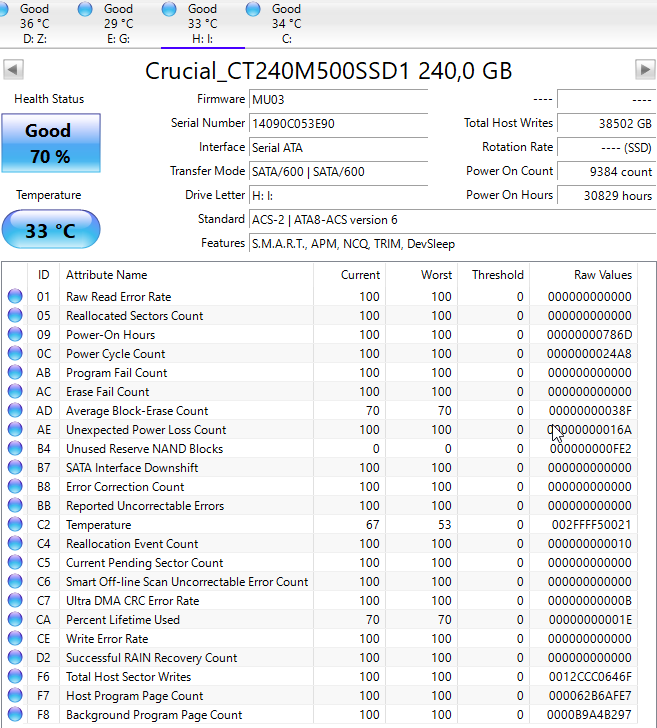The image size is (657, 728).
Task: Select the H: I: disk tab
Action: 202,23
